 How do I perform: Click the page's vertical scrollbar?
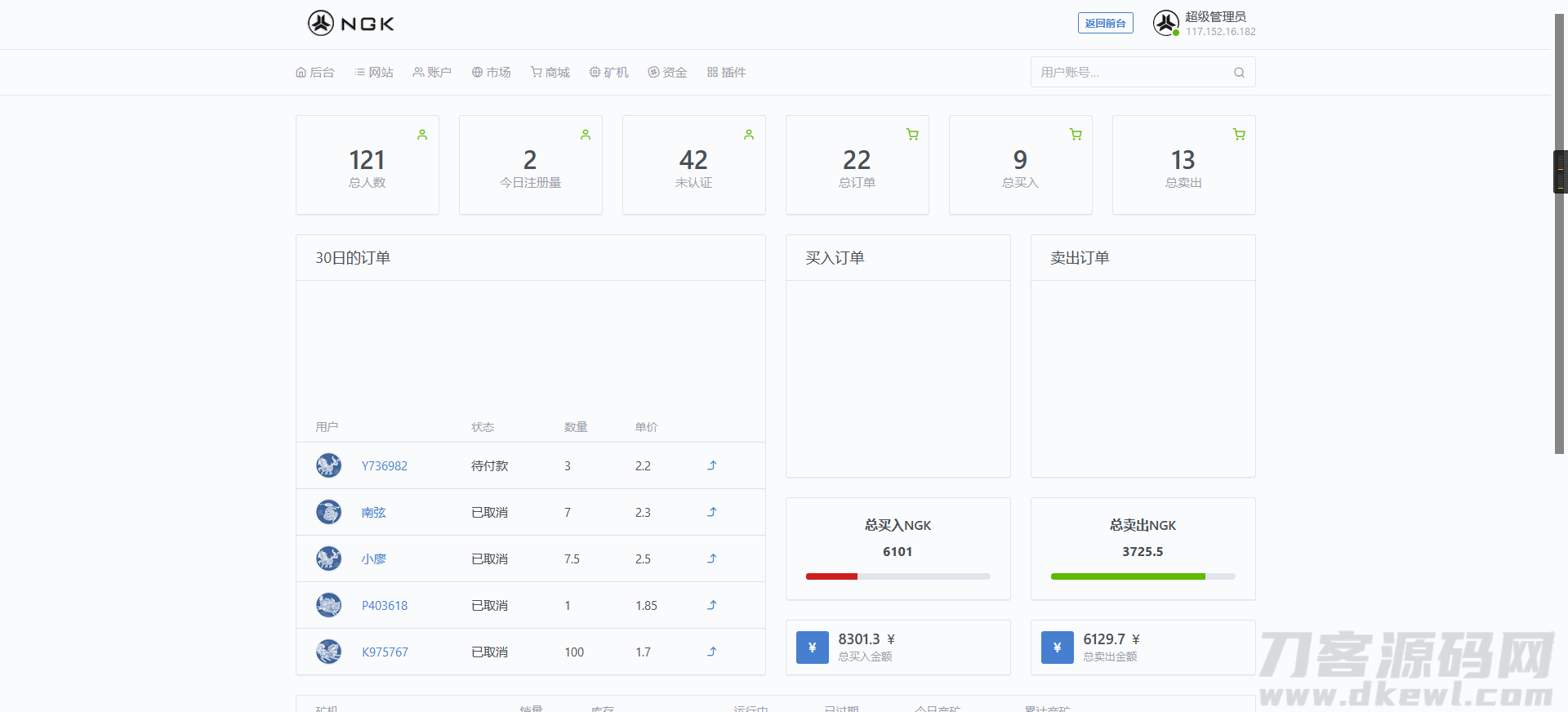(x=1559, y=327)
